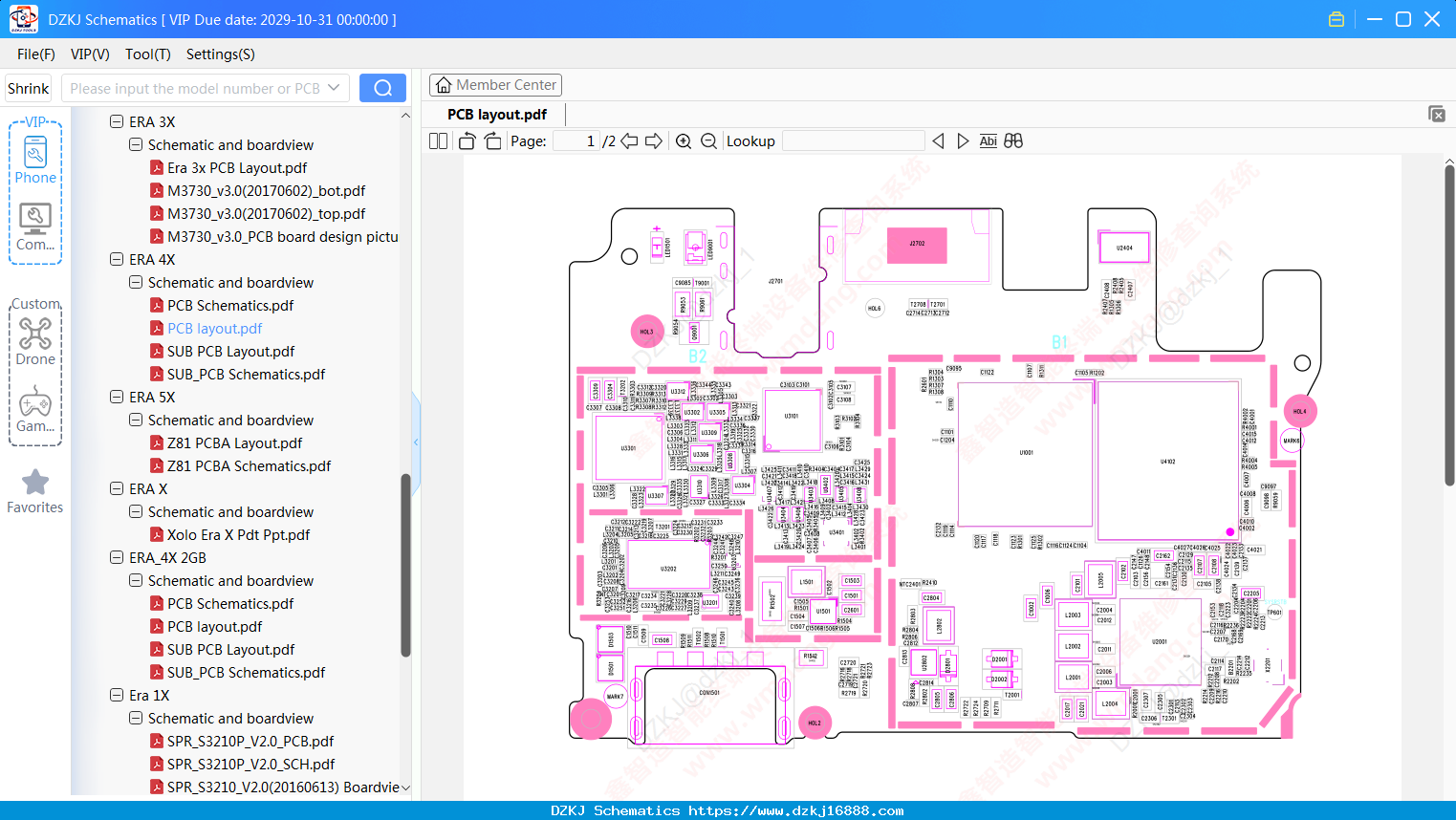Open SPR_S3210P_V2.0_SCH.pdf
Viewport: 1456px width, 820px height.
coord(250,764)
